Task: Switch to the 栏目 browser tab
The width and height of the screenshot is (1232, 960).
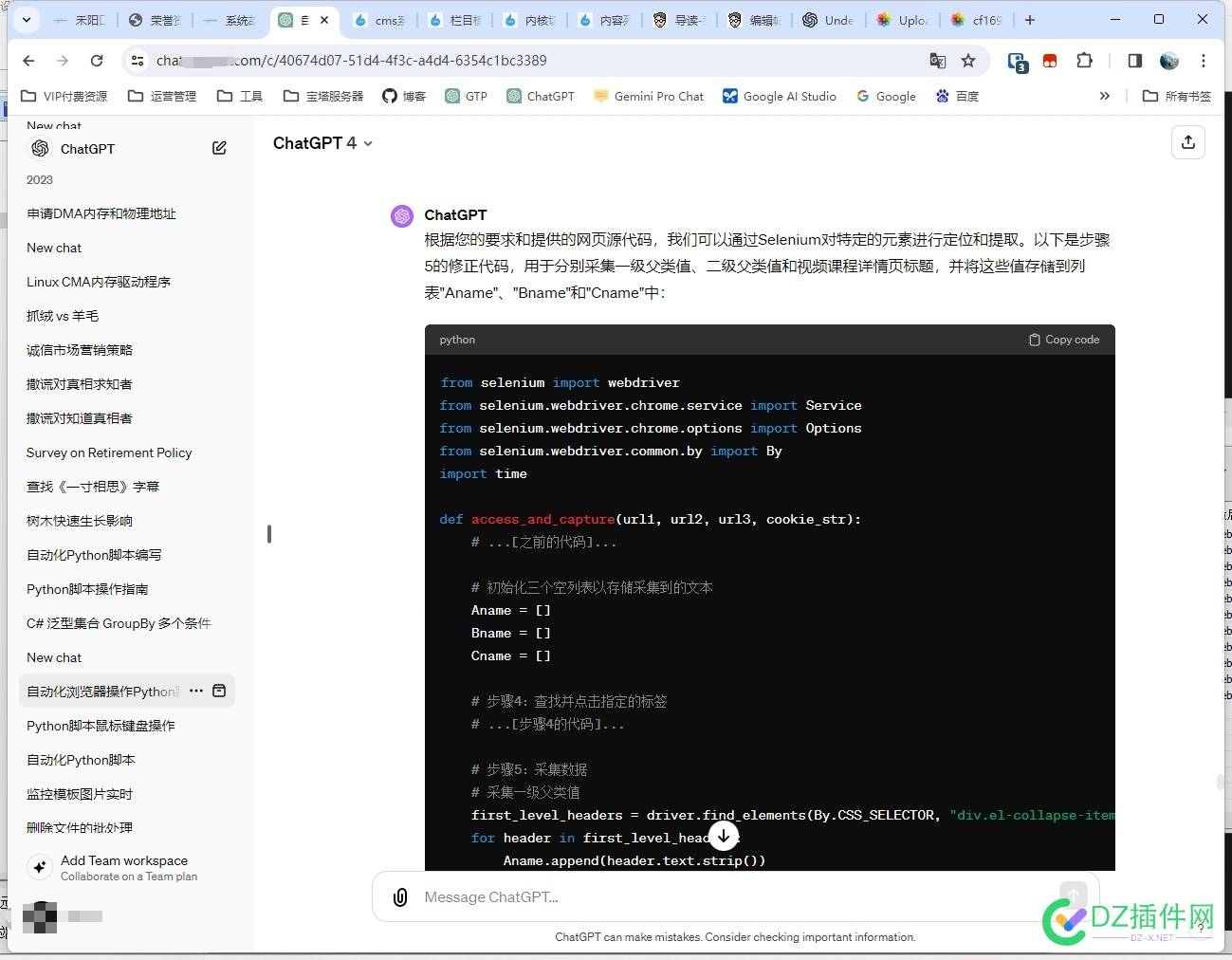Action: click(454, 19)
